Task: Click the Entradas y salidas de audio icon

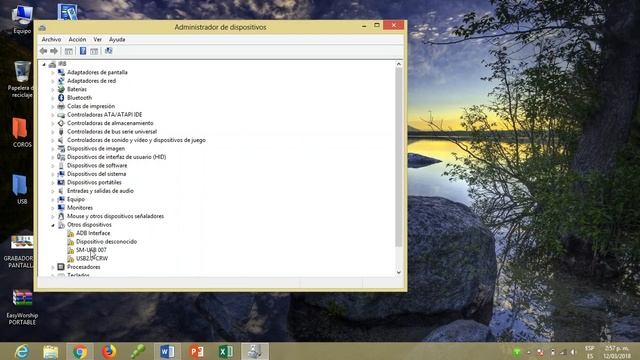Action: tap(61, 191)
